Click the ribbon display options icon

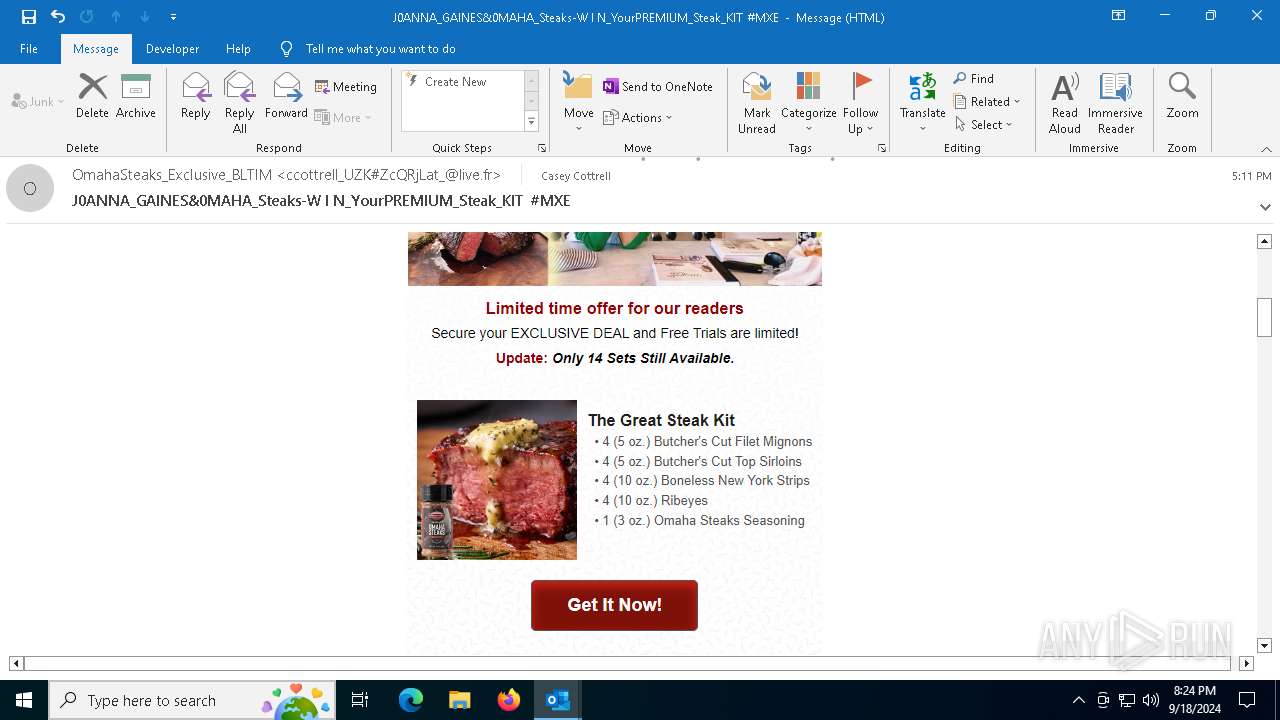[1118, 16]
